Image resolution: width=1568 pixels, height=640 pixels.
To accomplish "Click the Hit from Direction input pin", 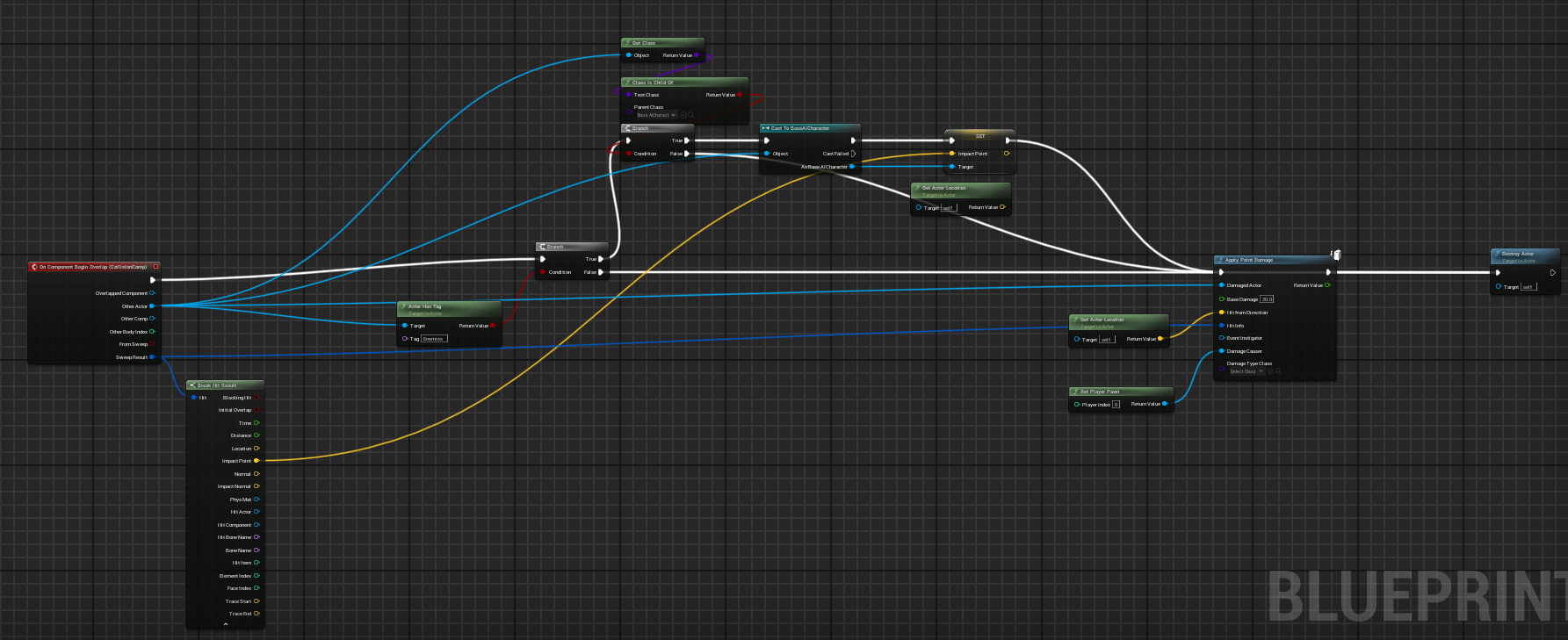I will point(1221,313).
